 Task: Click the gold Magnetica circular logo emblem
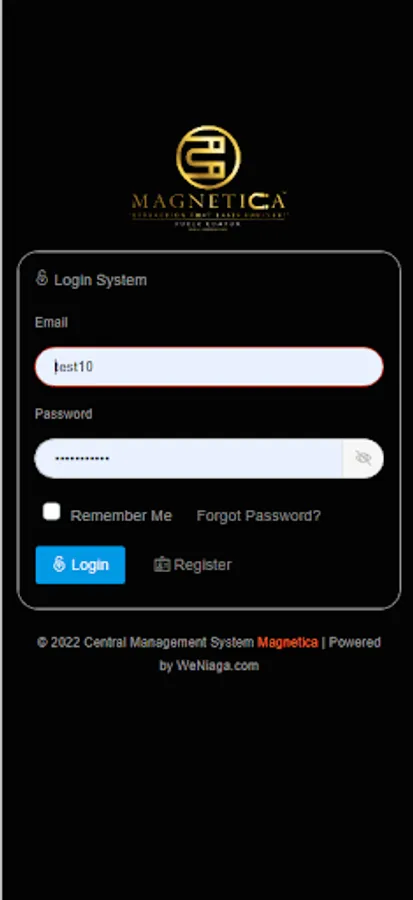click(208, 158)
